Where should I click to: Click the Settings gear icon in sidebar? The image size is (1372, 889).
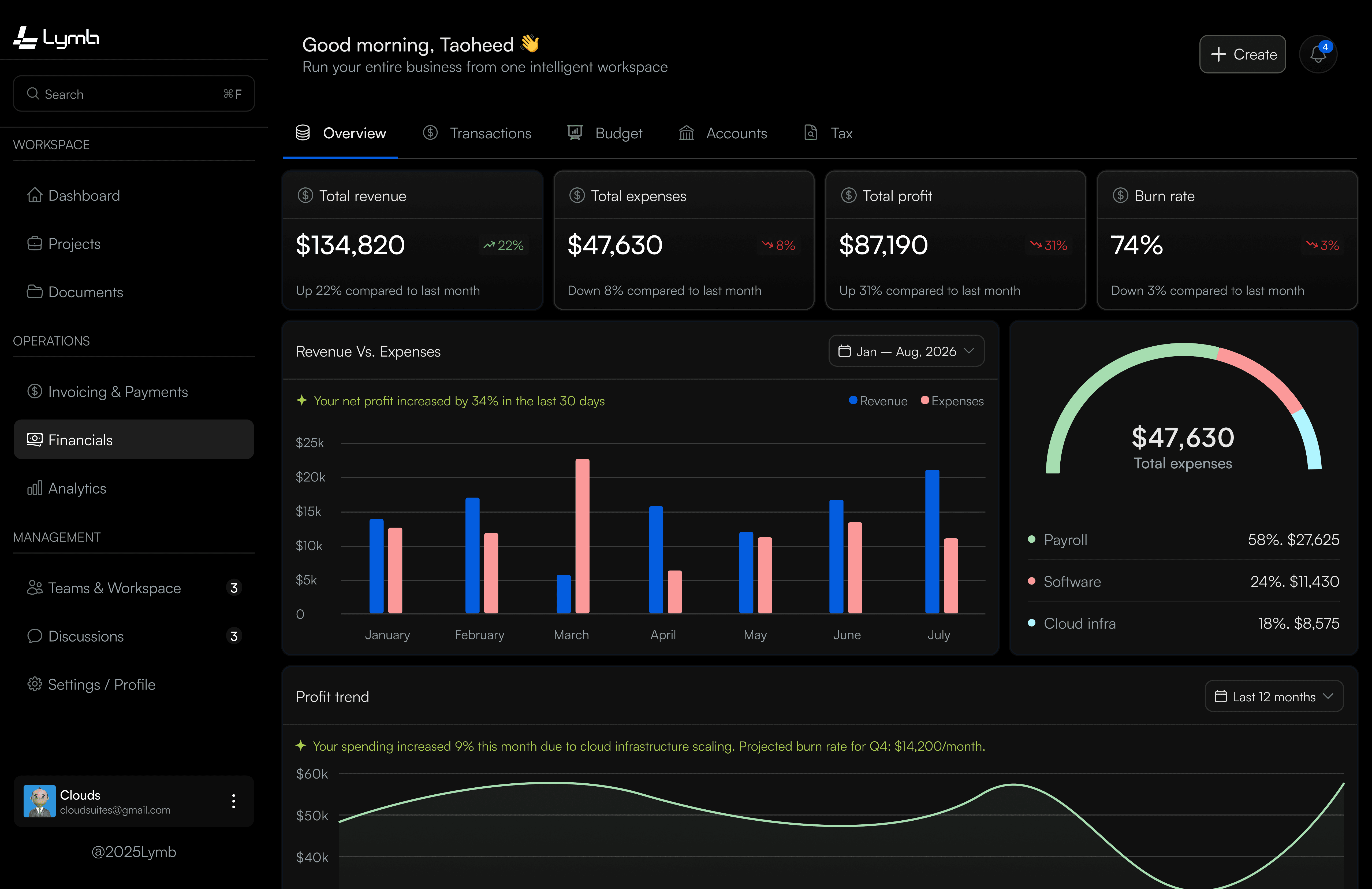[x=35, y=684]
